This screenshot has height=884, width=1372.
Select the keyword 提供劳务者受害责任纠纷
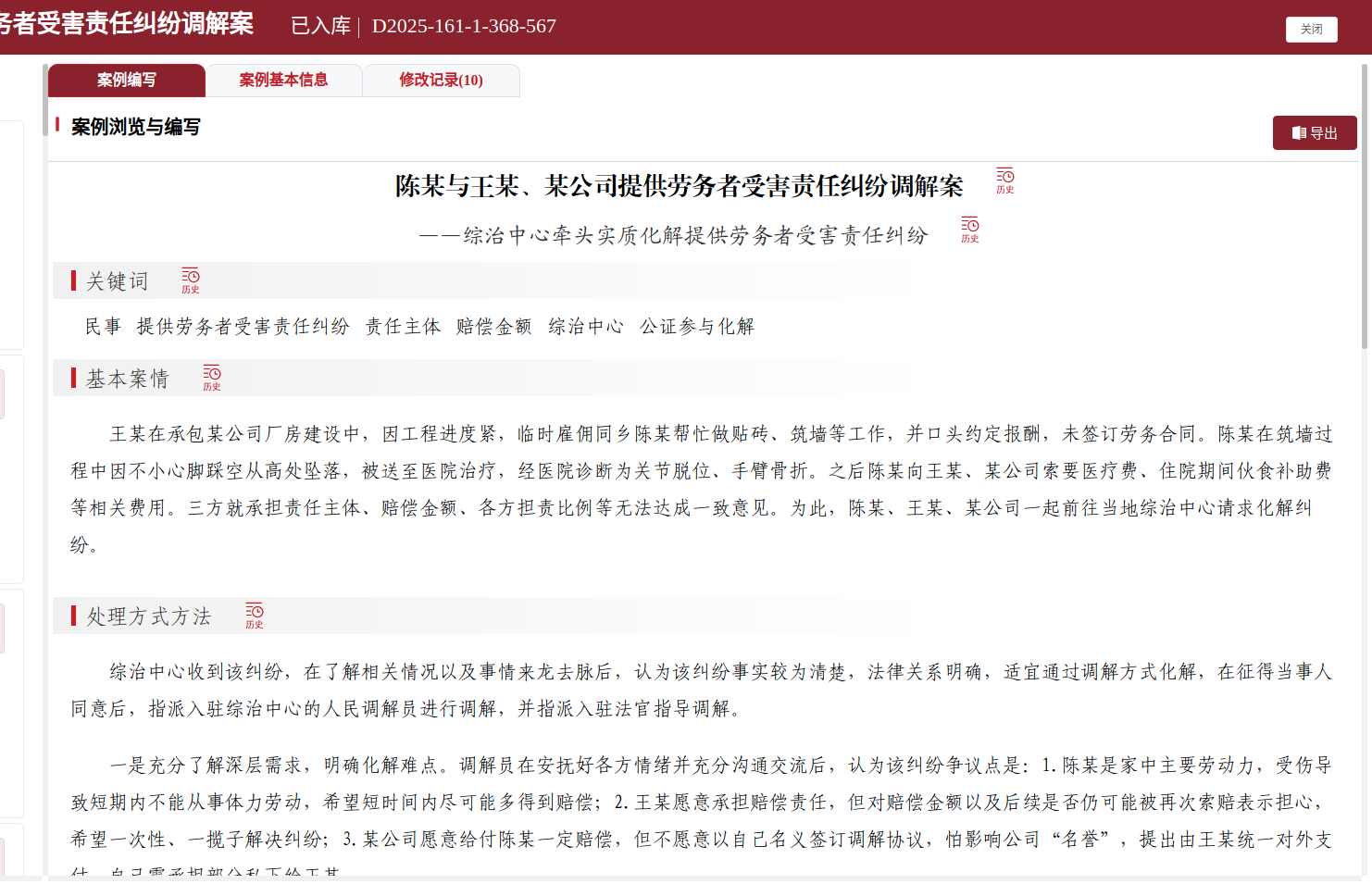[x=243, y=327]
